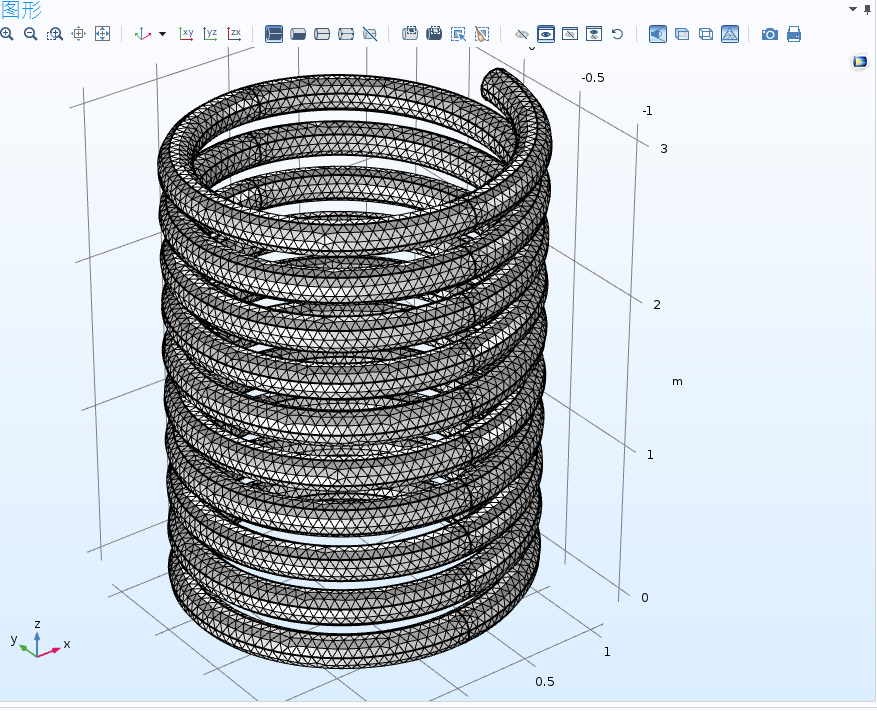877x711 pixels.
Task: Click the Zoom In magnifier icon
Action: (7, 34)
